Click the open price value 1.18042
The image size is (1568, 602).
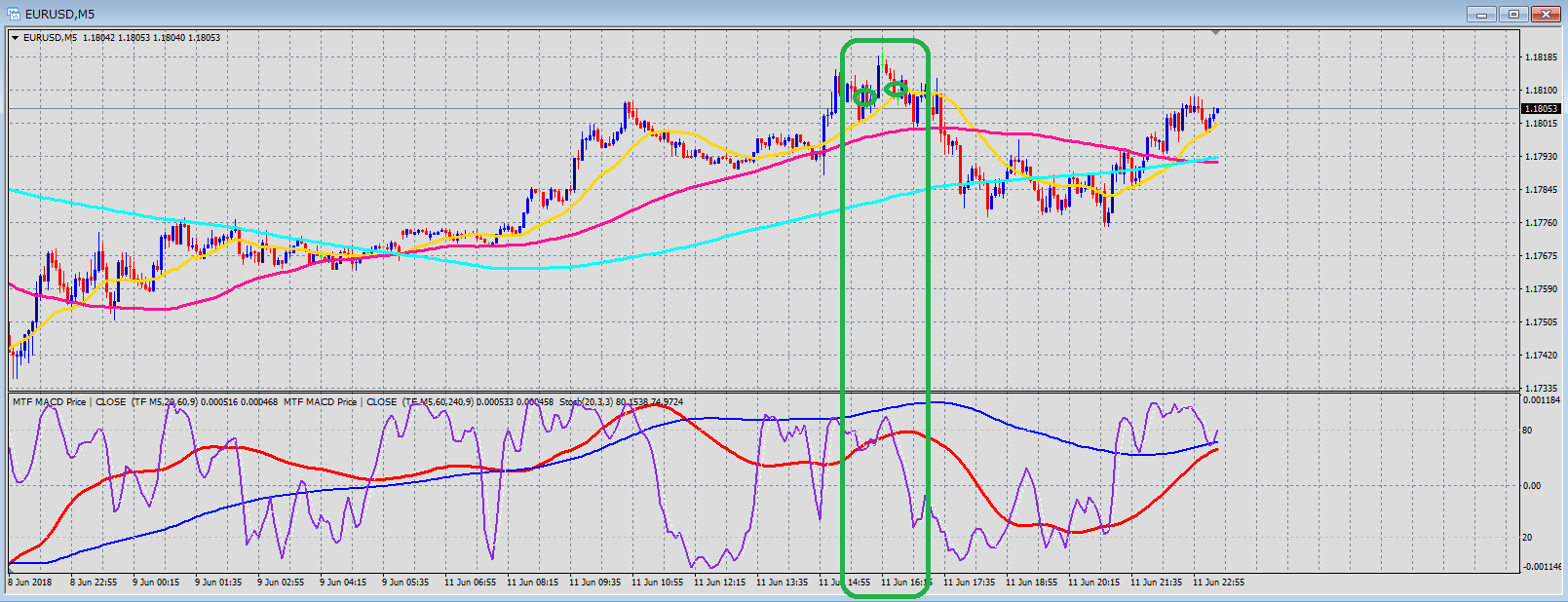tap(99, 38)
